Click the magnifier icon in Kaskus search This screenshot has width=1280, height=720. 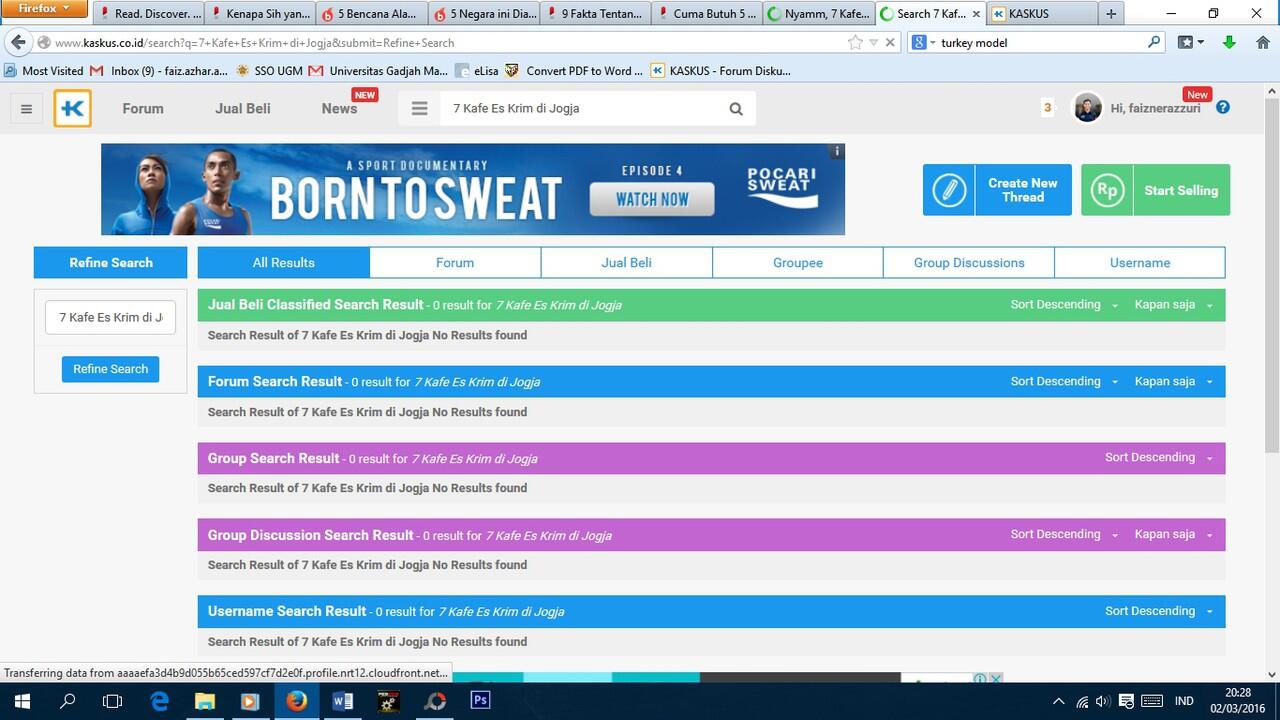(x=736, y=109)
